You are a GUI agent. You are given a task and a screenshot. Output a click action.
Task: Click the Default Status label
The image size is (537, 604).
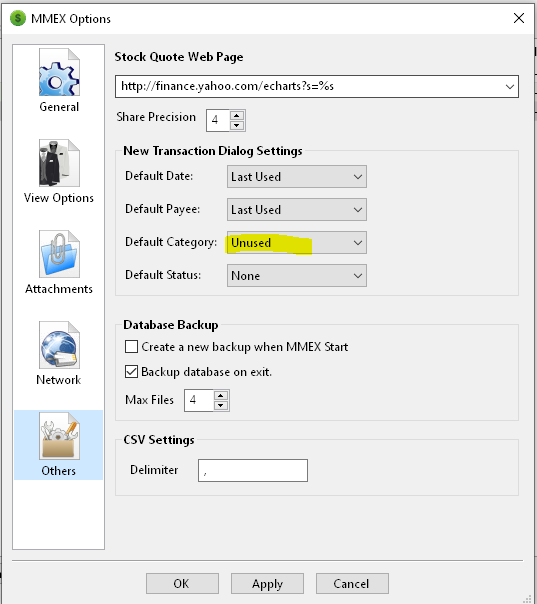point(163,275)
